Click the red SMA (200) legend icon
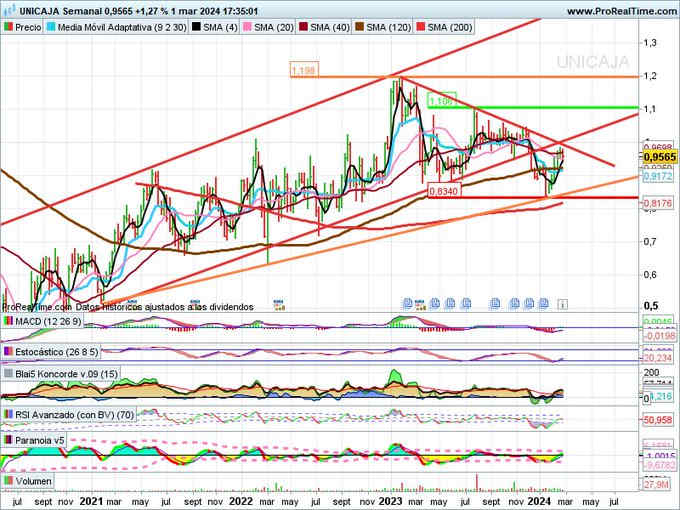The height and width of the screenshot is (510, 680). point(421,27)
